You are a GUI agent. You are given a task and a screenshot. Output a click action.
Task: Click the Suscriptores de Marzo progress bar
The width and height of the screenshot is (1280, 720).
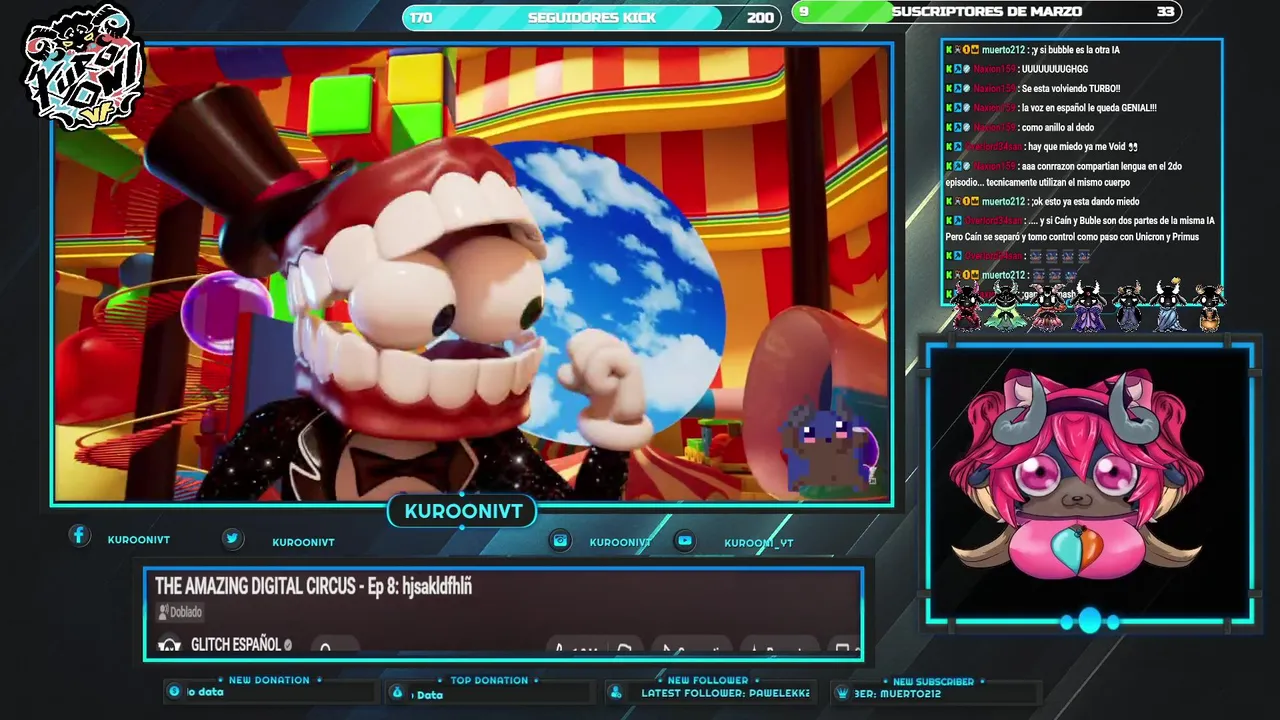[x=986, y=12]
